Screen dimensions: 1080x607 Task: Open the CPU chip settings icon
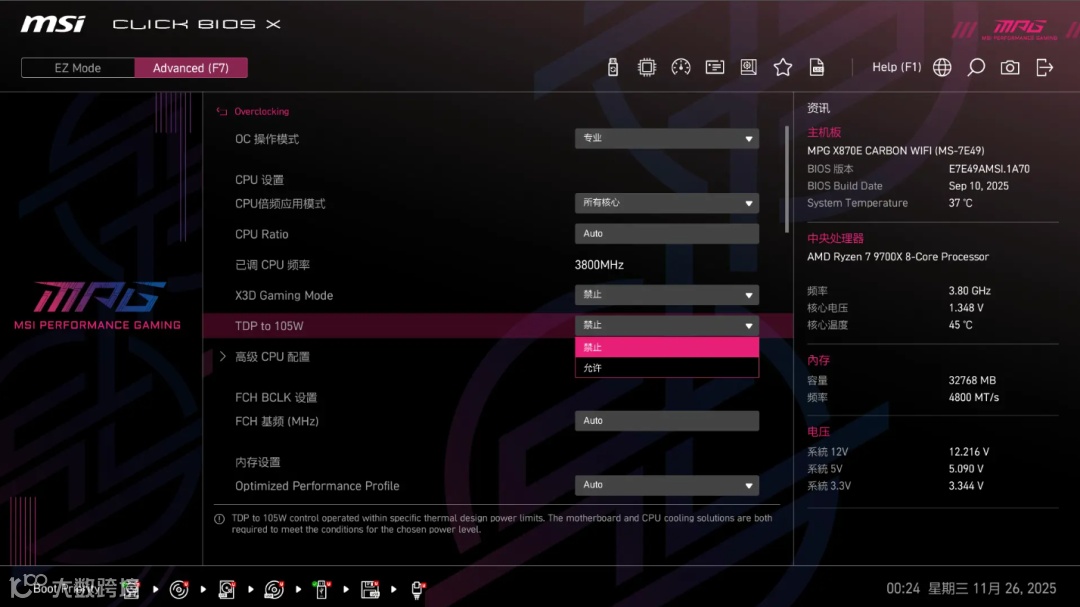(647, 68)
